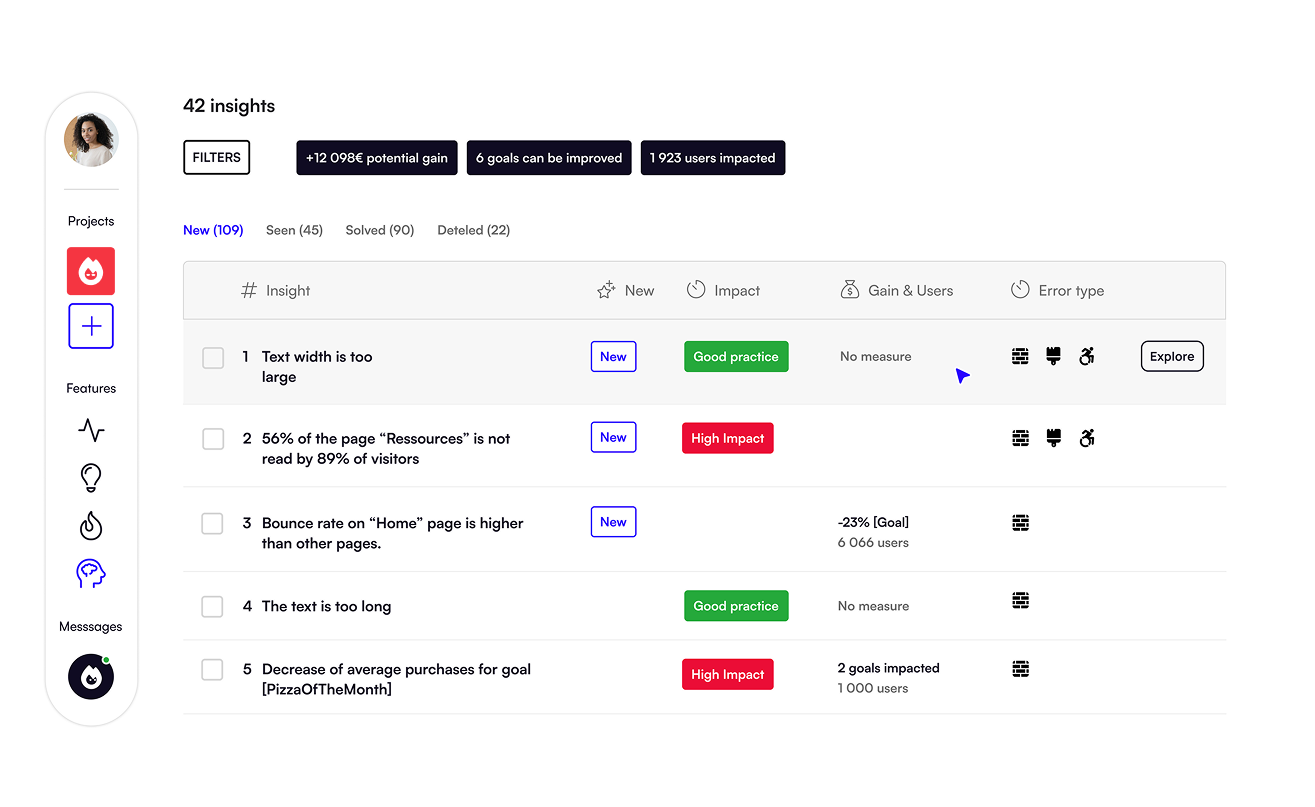This screenshot has height=807, width=1315.
Task: Click brick wall icon in row 4
Action: [x=1020, y=600]
